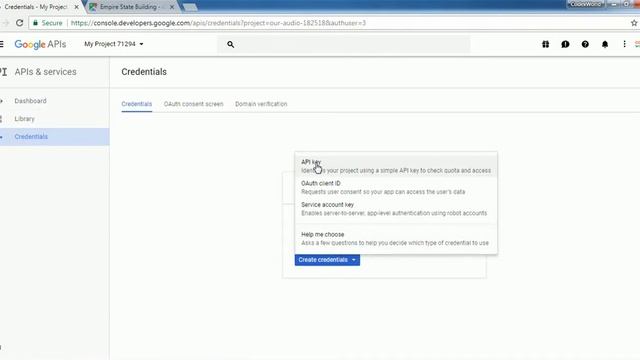This screenshot has width=640, height=360.
Task: Select Help me choose option
Action: (396, 238)
